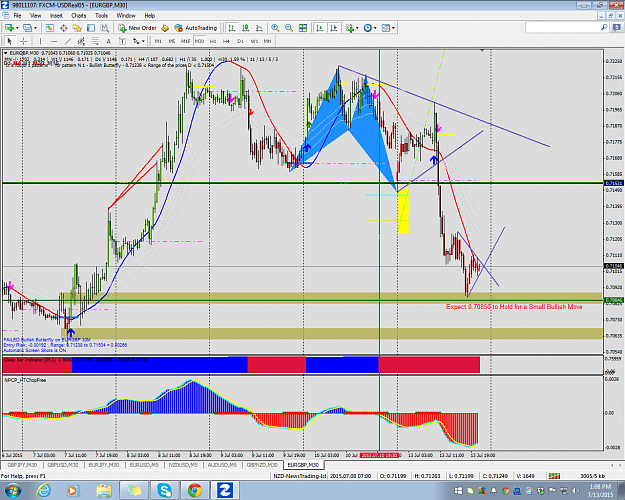Open the New Chart tool
This screenshot has width=625, height=500.
9,28
